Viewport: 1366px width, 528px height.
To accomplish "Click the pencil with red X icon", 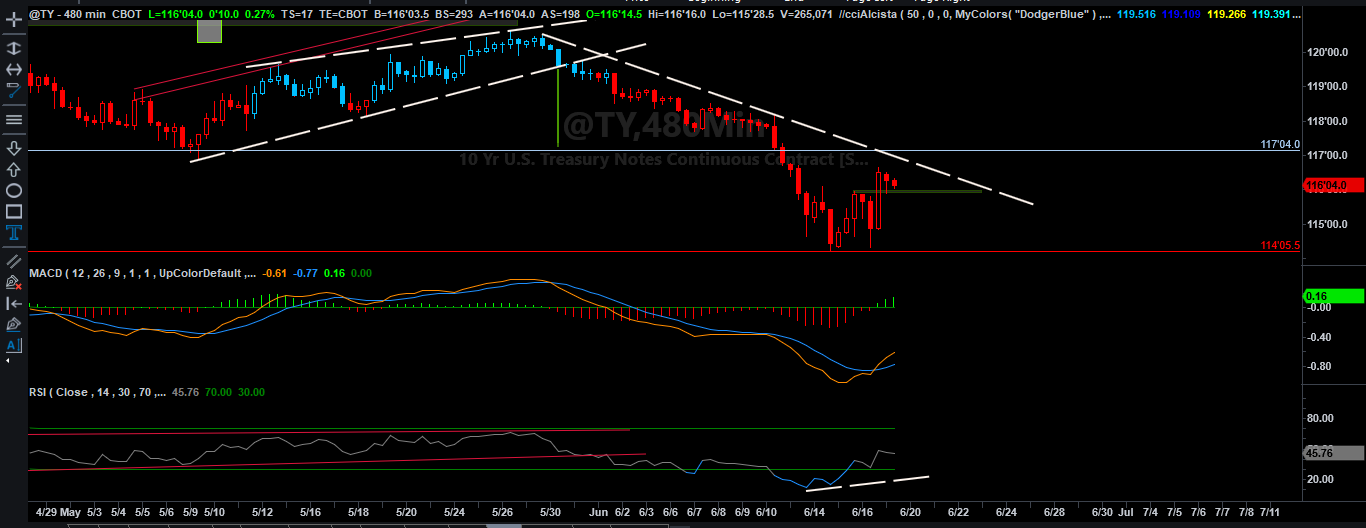I will [x=14, y=282].
